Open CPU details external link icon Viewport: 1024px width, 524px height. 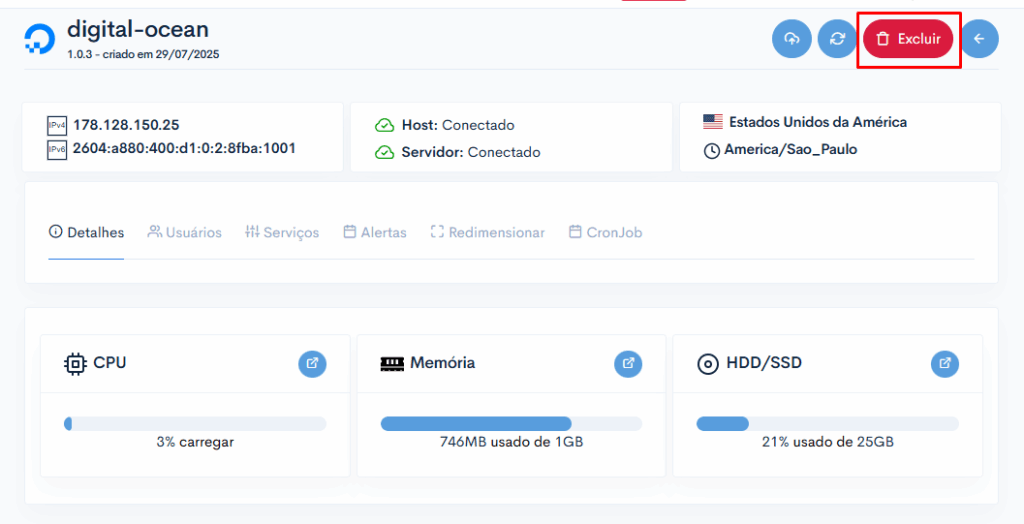click(x=312, y=363)
